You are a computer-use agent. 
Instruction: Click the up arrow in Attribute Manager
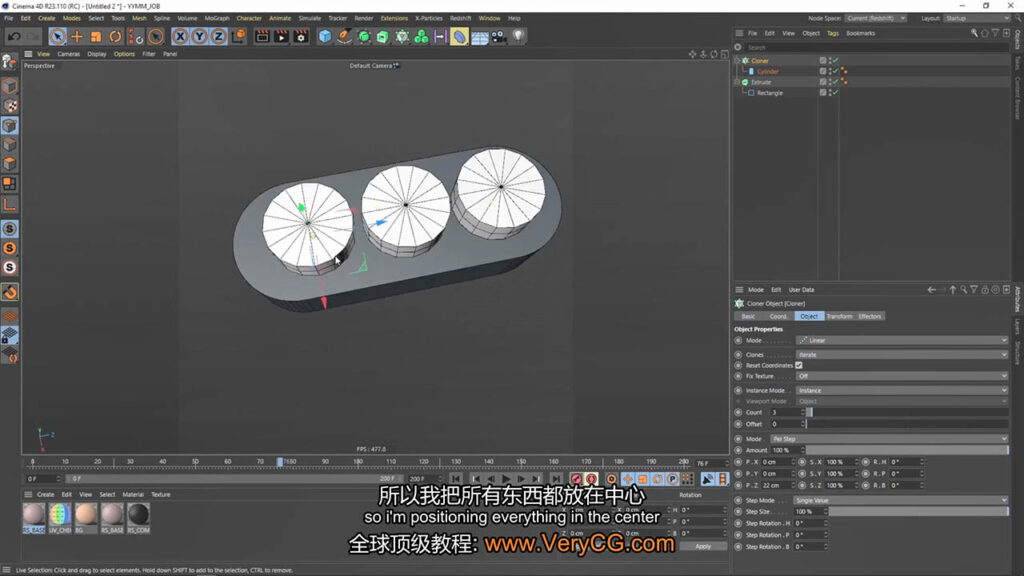click(953, 289)
